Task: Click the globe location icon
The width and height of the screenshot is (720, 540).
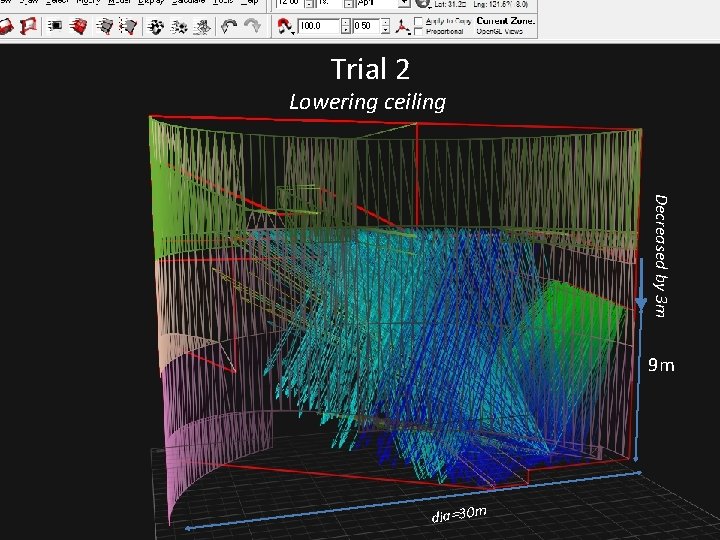Action: (422, 4)
